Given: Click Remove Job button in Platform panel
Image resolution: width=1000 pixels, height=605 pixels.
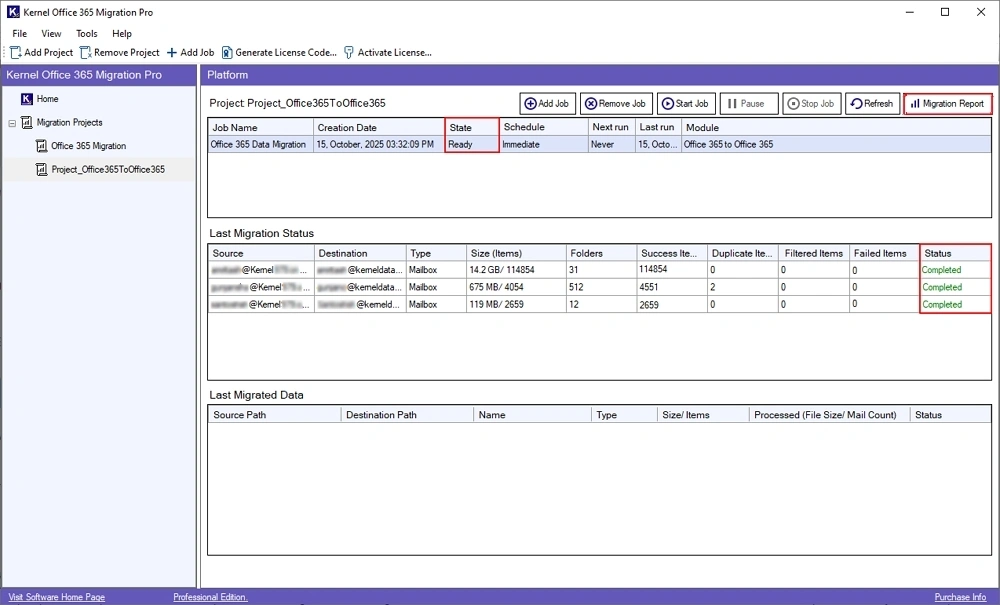Looking at the screenshot, I should (615, 104).
